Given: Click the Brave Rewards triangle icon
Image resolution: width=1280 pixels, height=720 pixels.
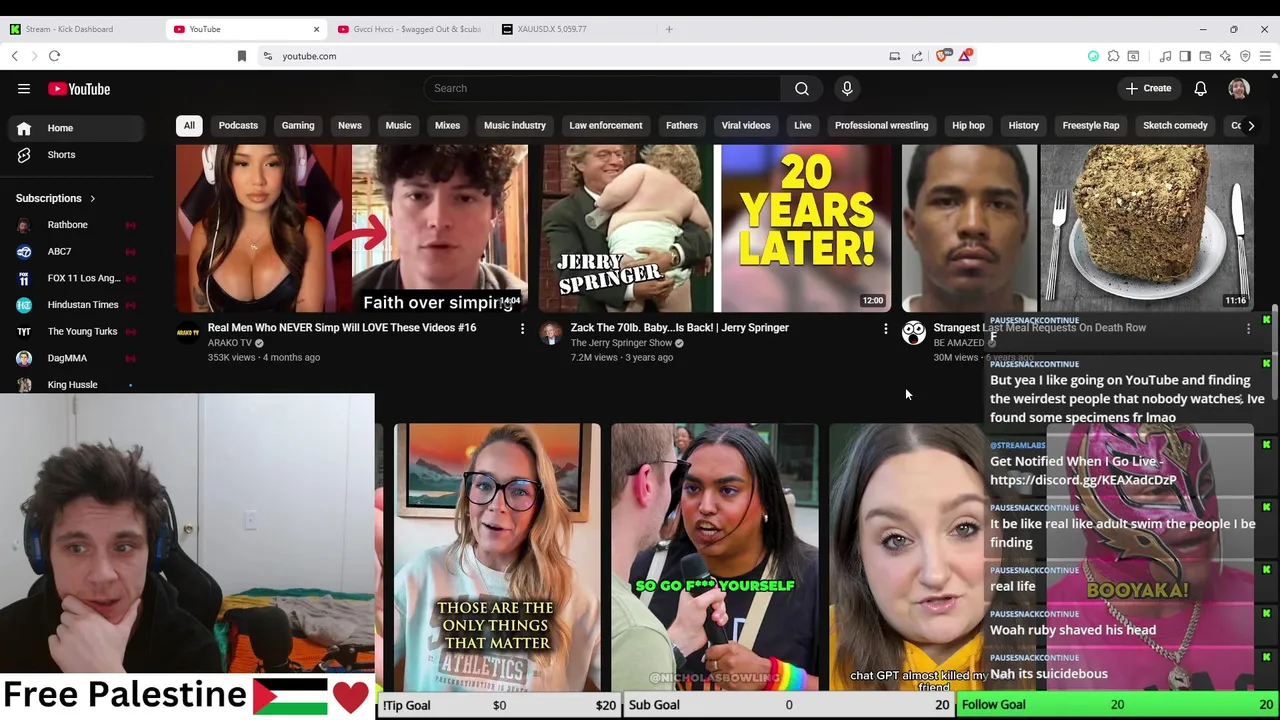Looking at the screenshot, I should (x=965, y=56).
